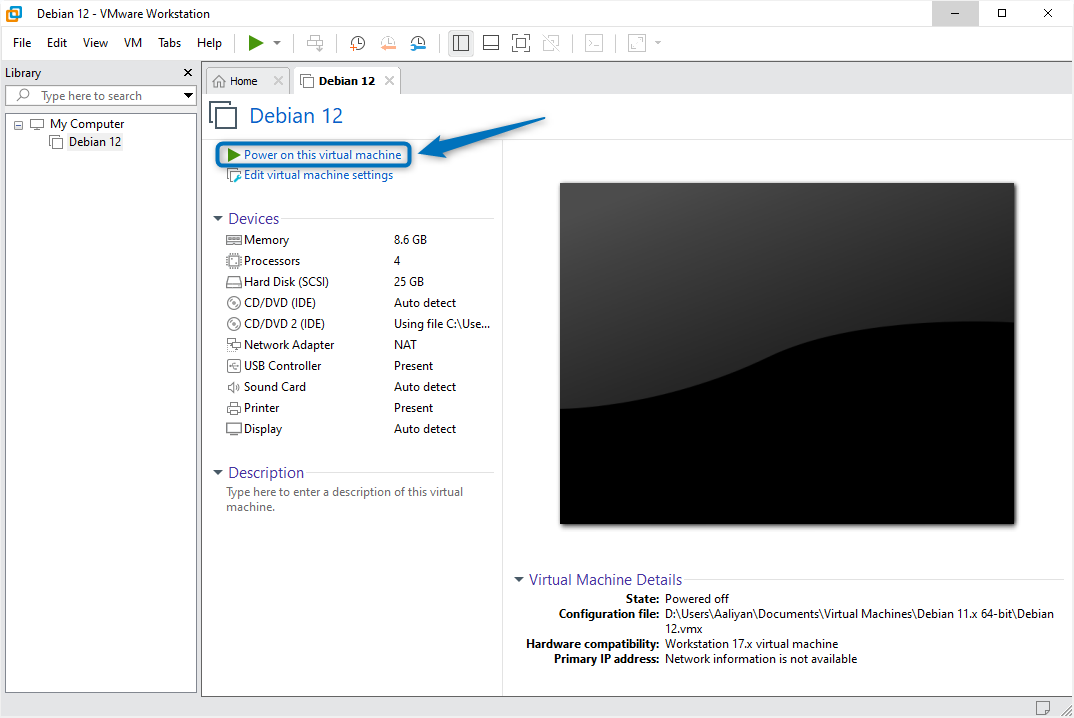Power on the VM using the green play icon
The image size is (1074, 718).
(255, 42)
